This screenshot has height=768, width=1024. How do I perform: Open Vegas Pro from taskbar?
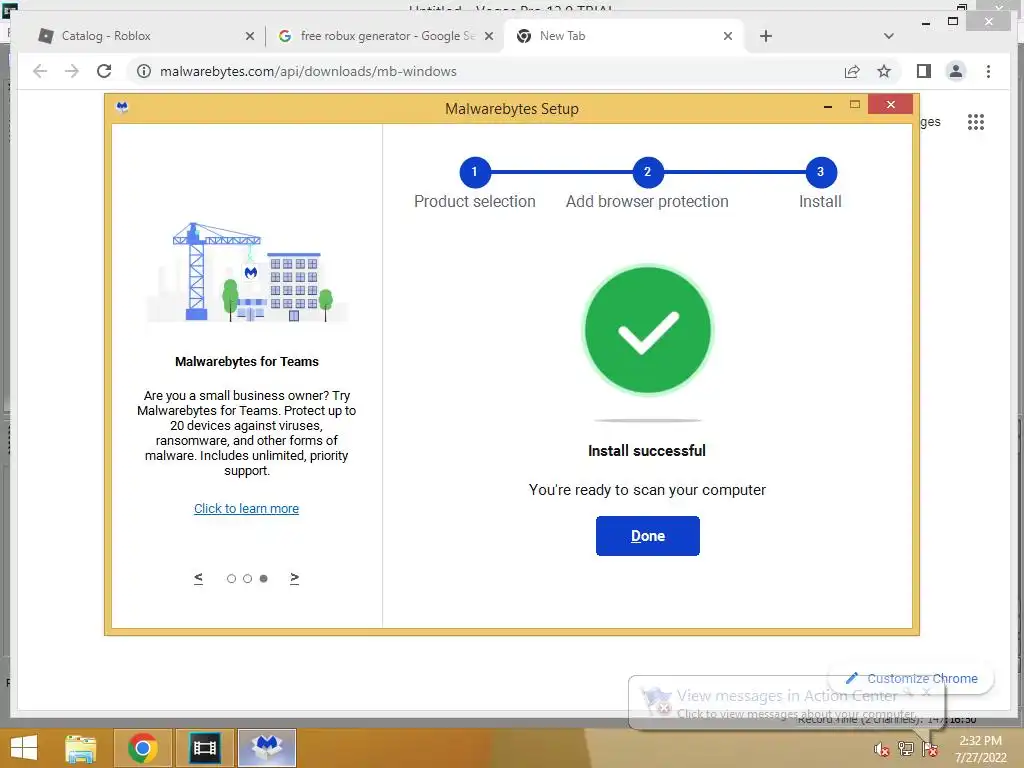coord(204,748)
